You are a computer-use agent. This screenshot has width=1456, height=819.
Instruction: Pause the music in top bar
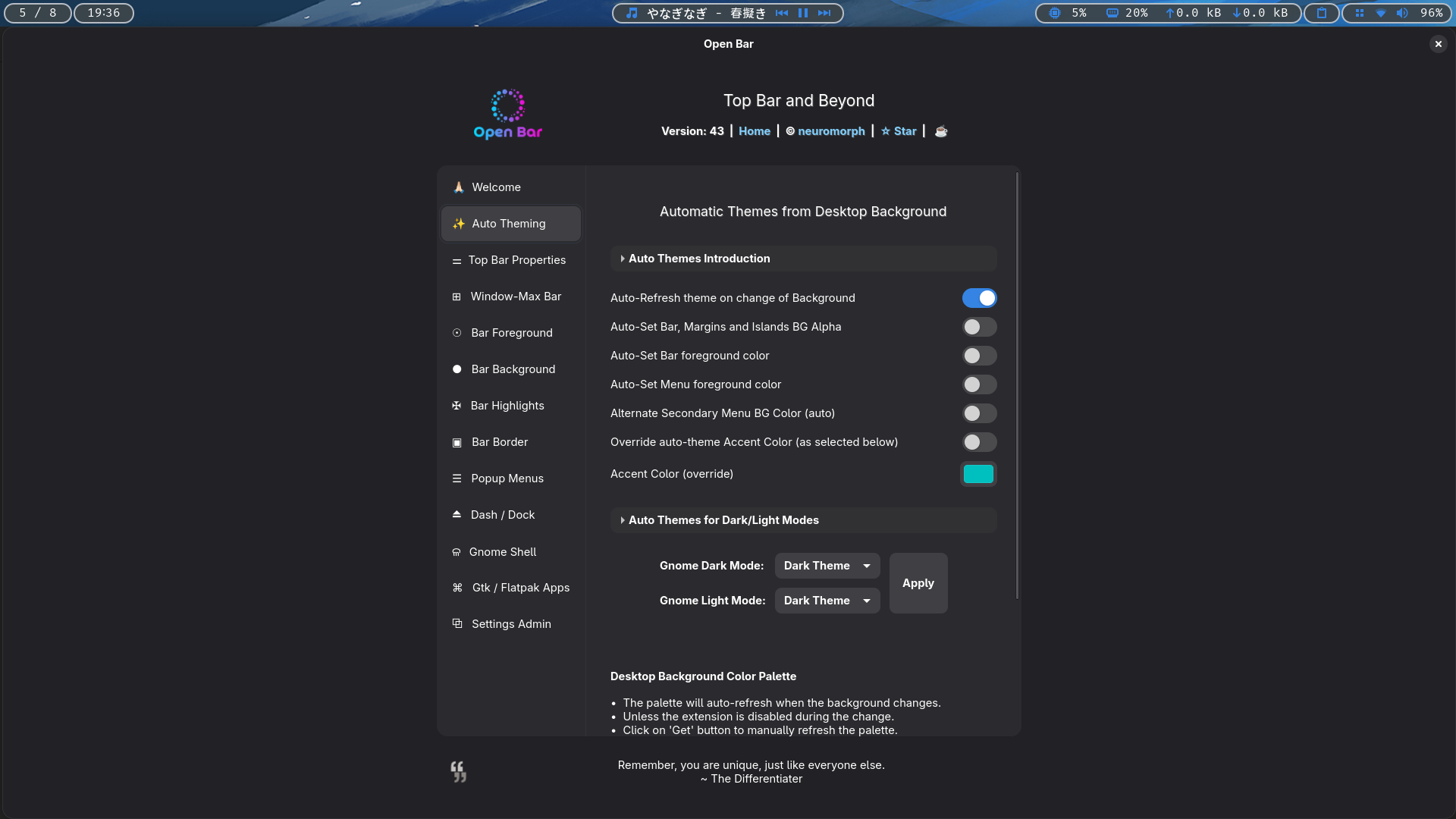(x=803, y=13)
